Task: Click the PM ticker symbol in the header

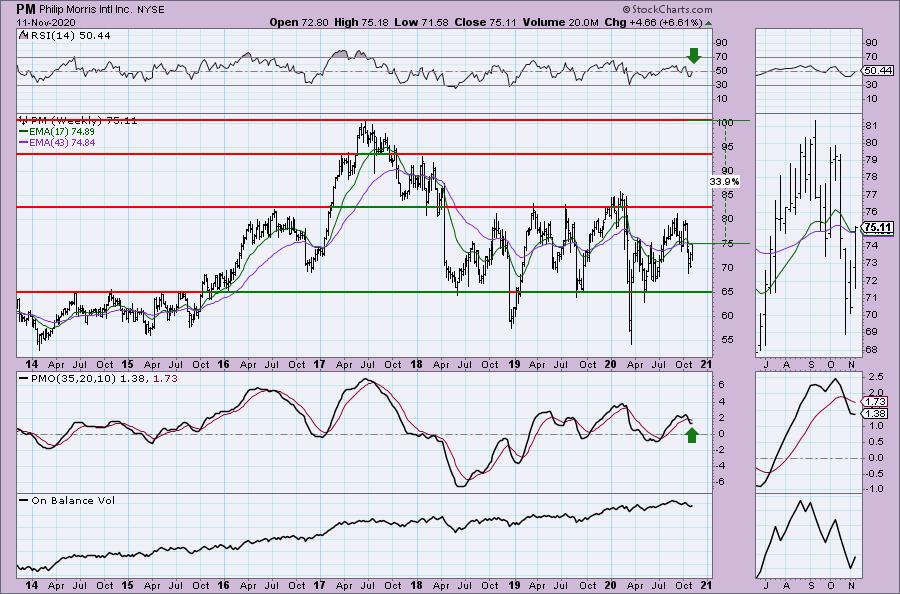Action: click(26, 9)
